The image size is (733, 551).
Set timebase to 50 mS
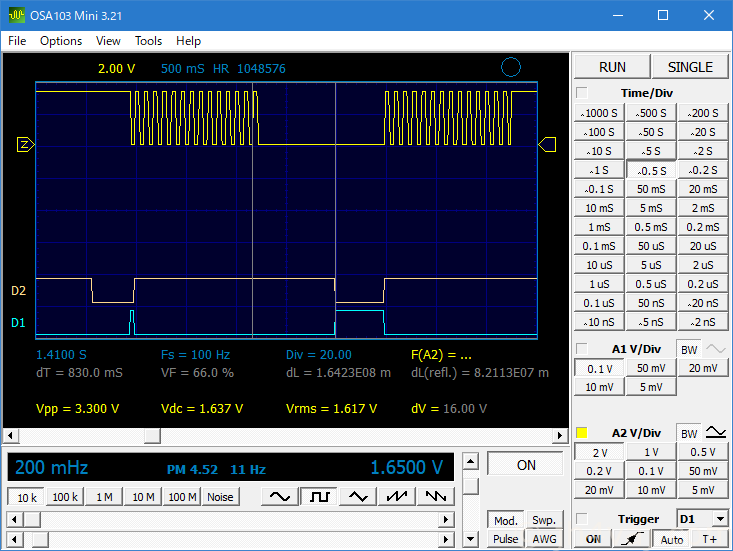[x=651, y=189]
